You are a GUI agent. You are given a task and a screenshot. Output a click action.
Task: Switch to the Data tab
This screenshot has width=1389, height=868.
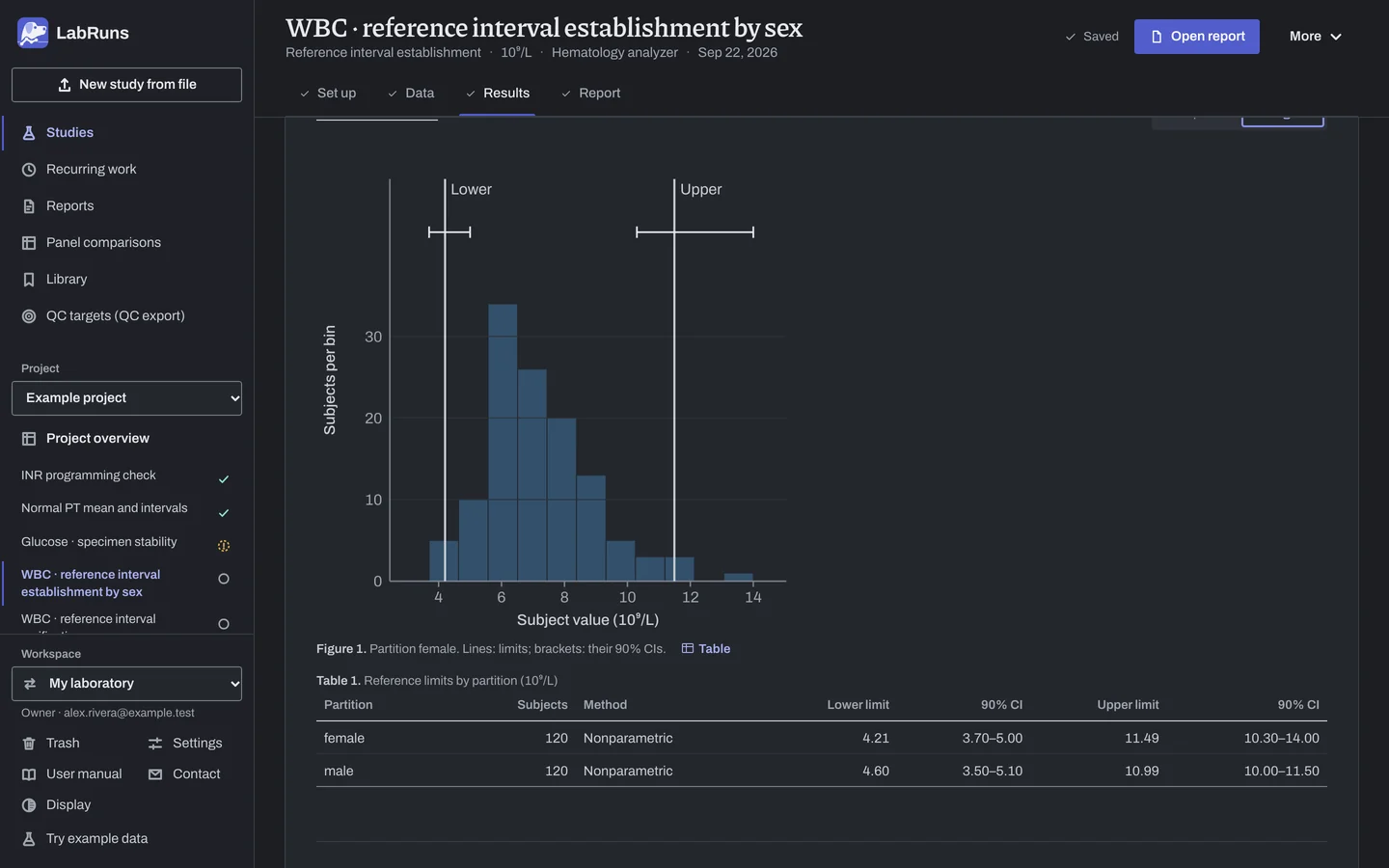coord(411,94)
